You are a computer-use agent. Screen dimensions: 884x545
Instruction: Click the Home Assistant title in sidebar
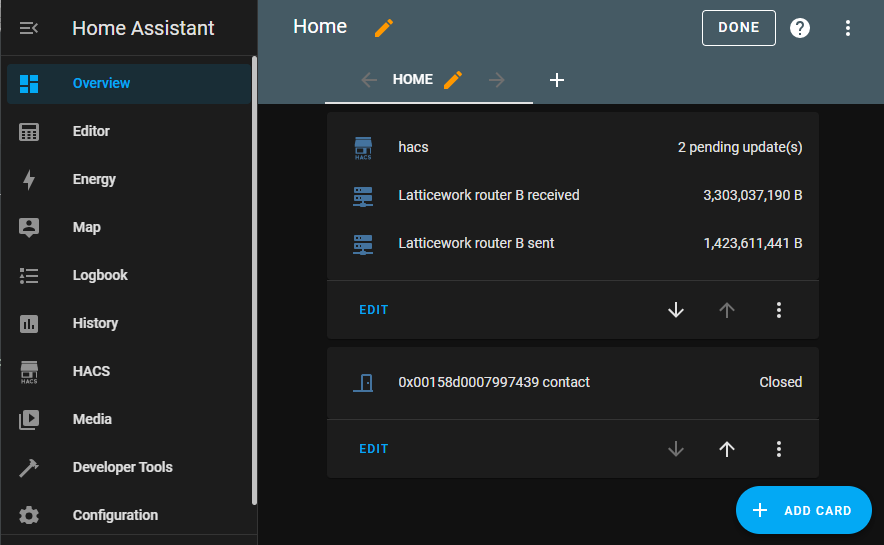pos(143,28)
